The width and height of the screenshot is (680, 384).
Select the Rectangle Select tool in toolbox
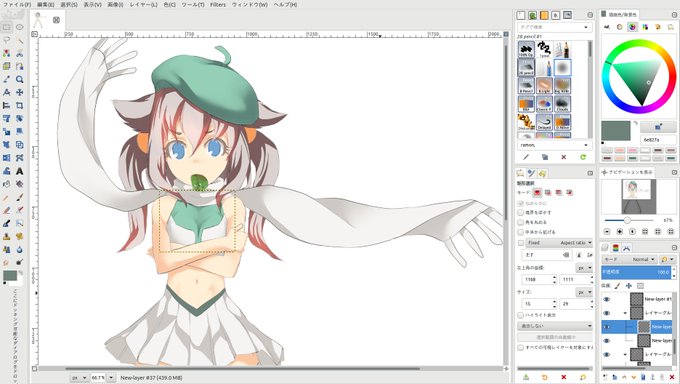(7, 27)
